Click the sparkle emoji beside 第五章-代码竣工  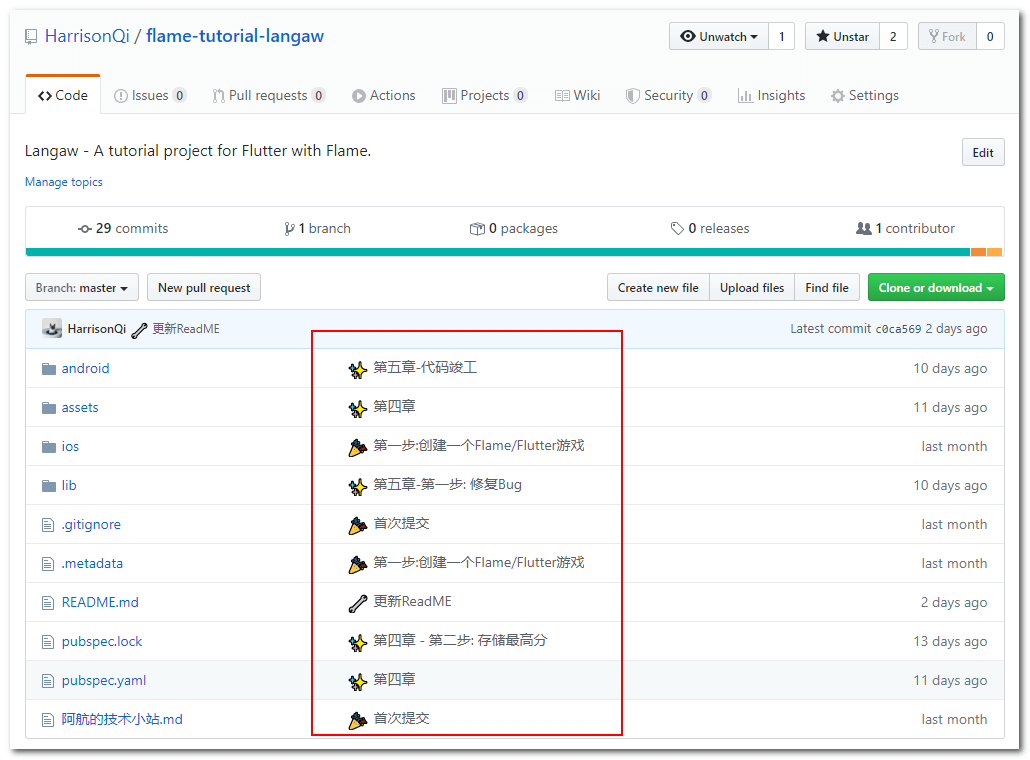357,369
